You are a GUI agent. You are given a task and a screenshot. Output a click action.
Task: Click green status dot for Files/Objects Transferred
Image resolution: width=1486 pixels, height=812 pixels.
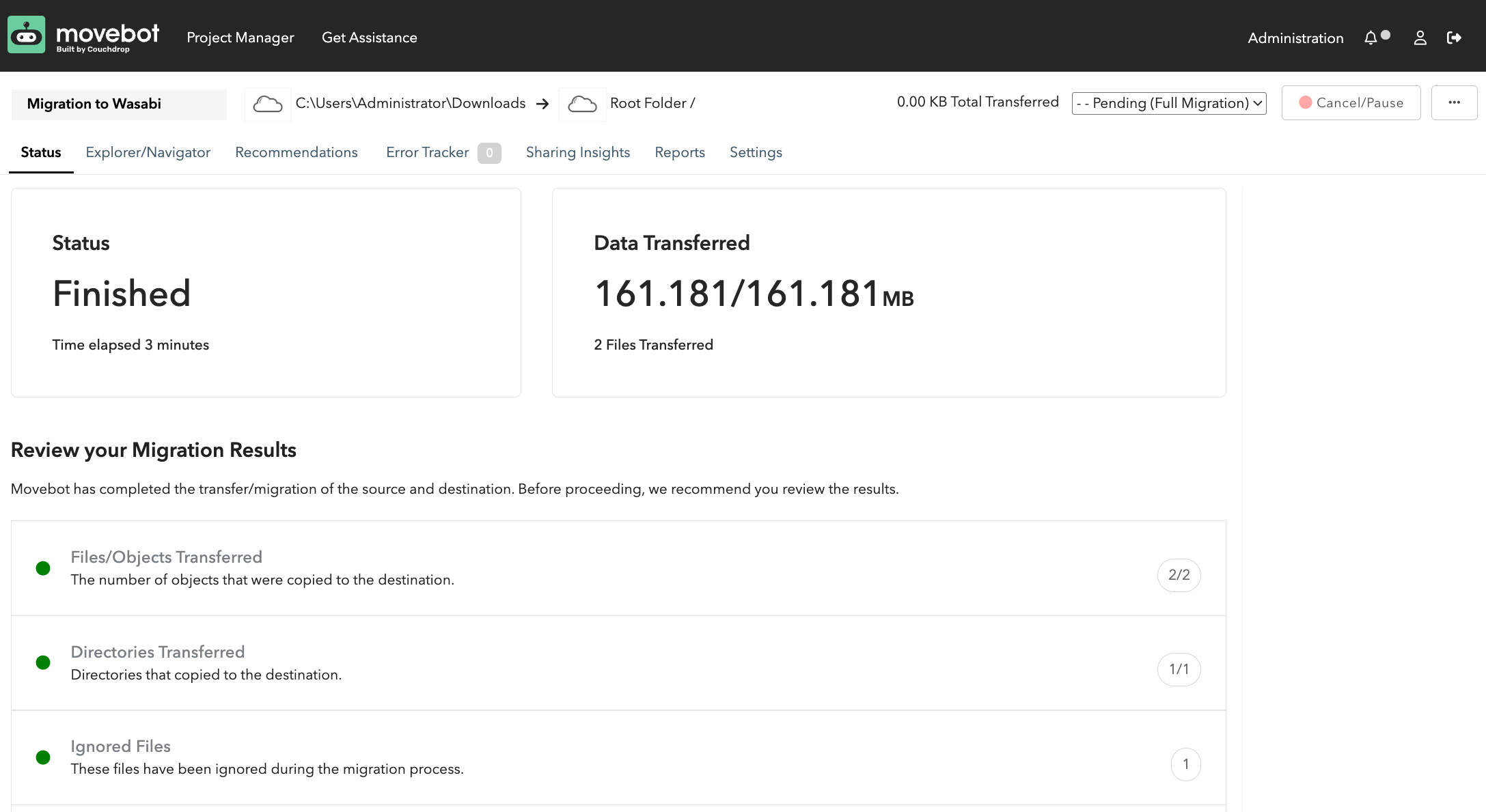tap(43, 568)
